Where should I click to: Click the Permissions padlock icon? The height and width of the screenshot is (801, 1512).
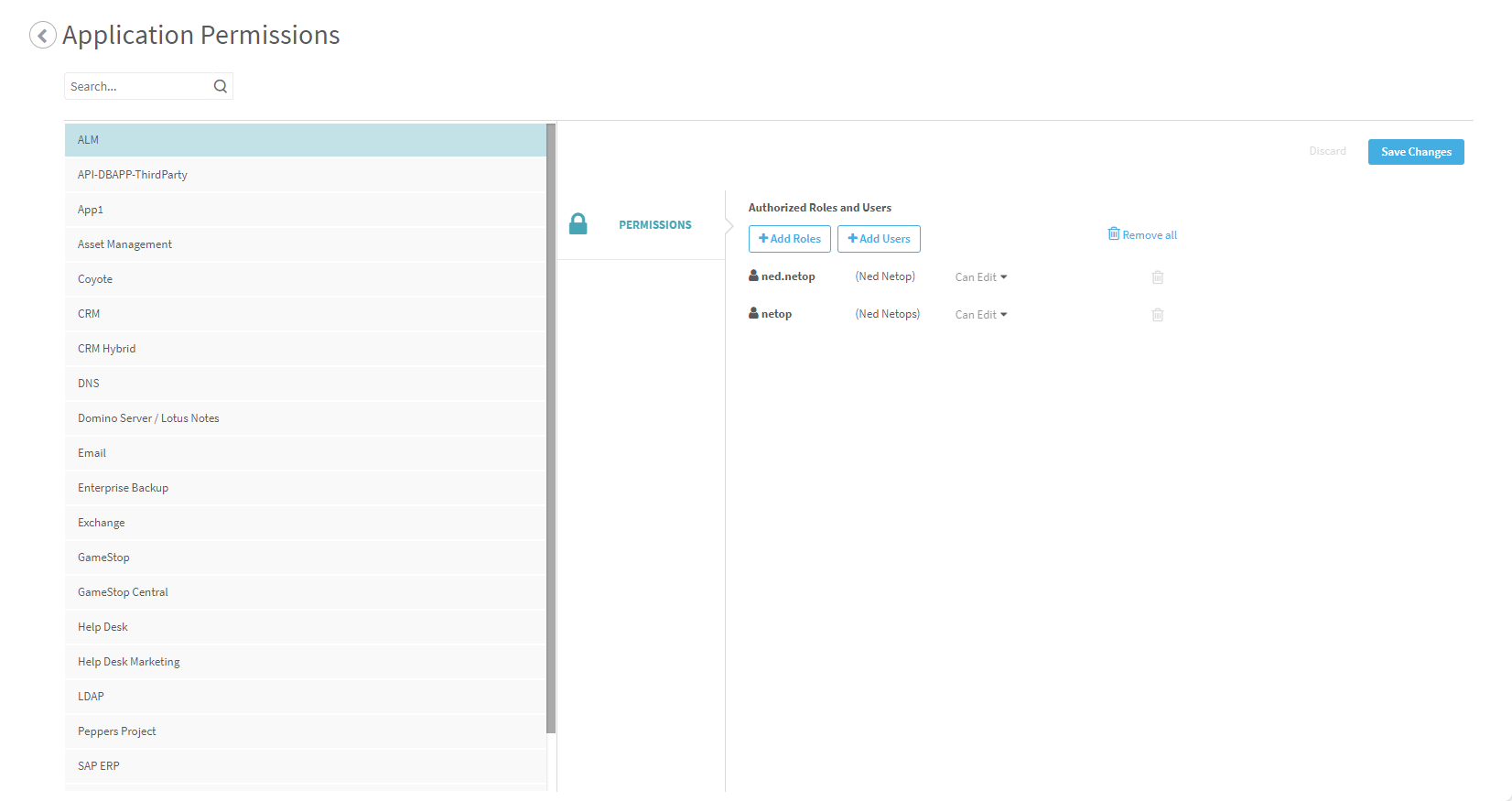(x=578, y=224)
